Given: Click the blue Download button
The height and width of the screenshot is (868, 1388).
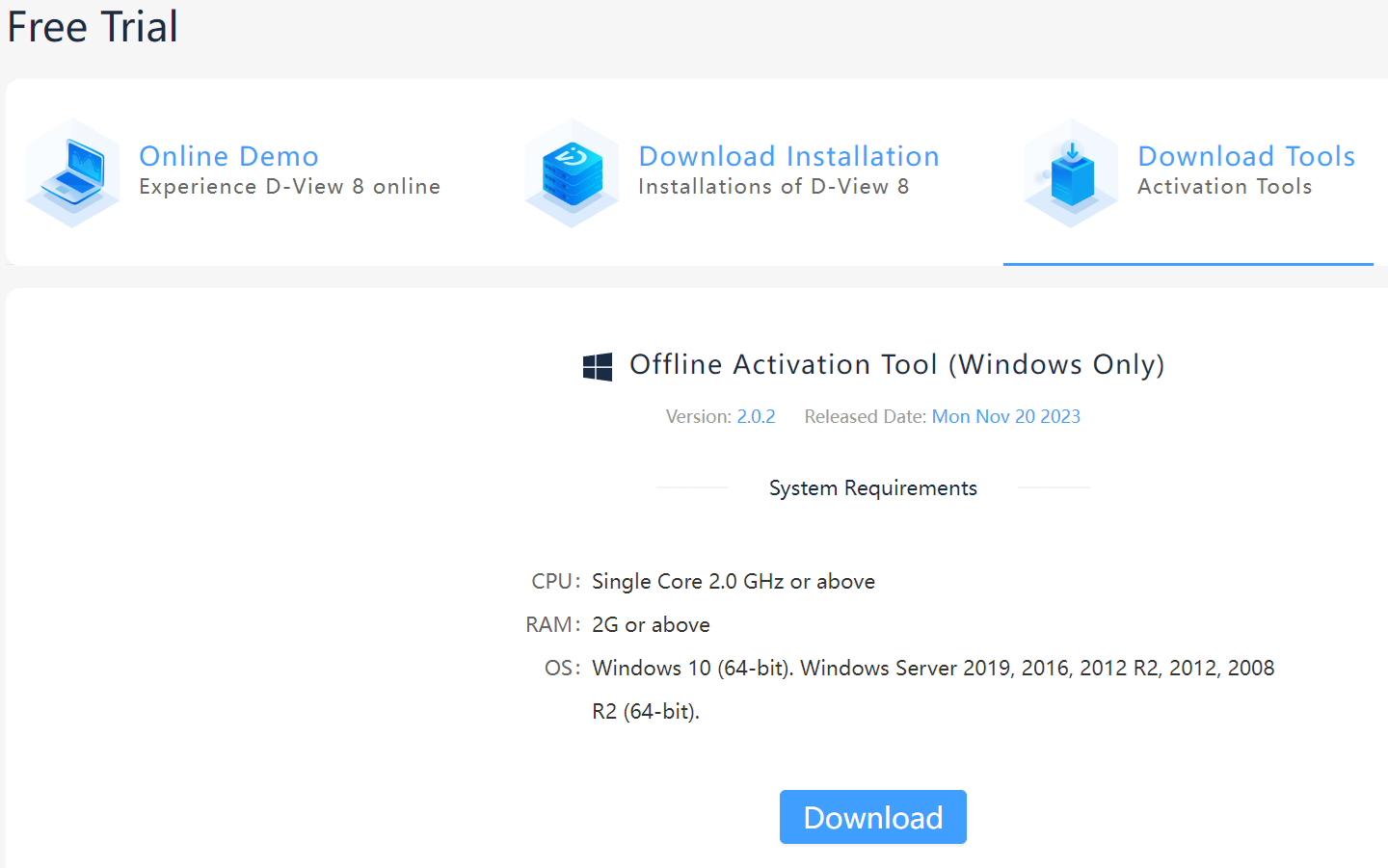Looking at the screenshot, I should click(x=873, y=817).
